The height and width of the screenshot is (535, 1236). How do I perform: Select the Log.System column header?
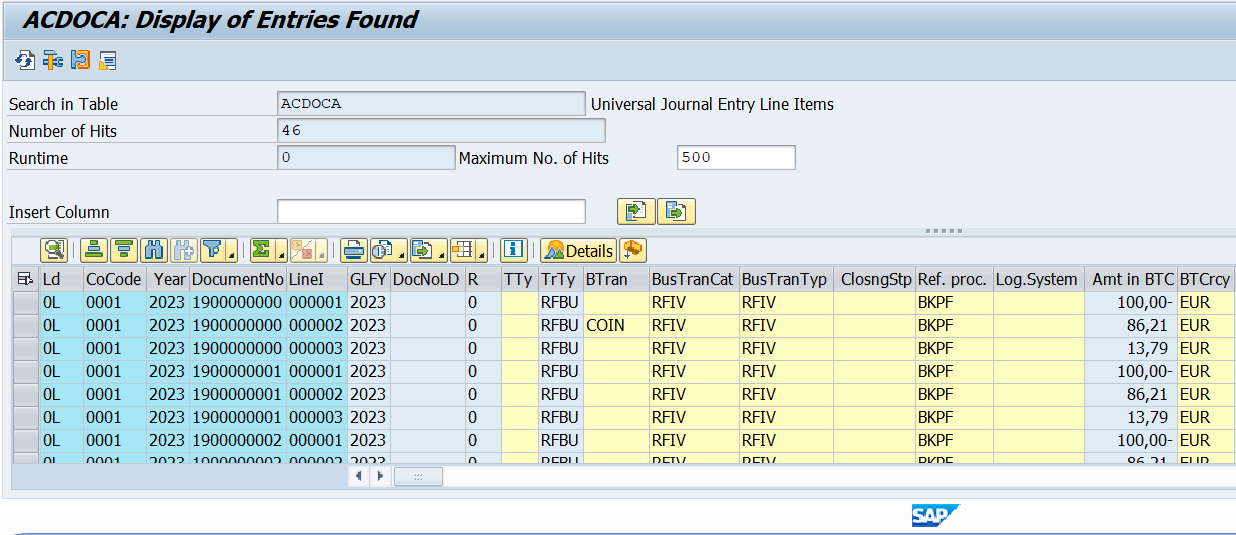pyautogui.click(x=1037, y=279)
